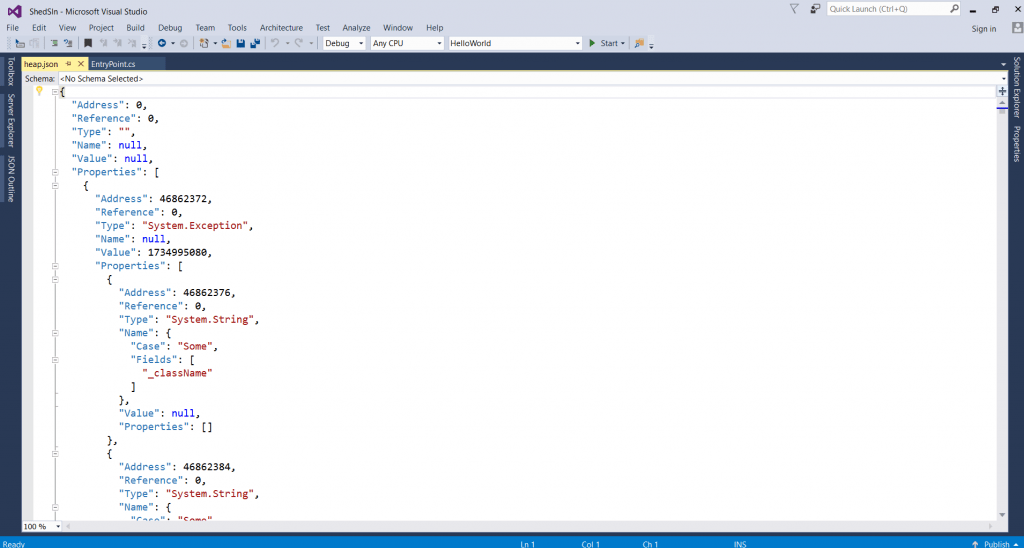Click the lightbulb quick actions icon
Image resolution: width=1024 pixels, height=548 pixels.
(39, 91)
